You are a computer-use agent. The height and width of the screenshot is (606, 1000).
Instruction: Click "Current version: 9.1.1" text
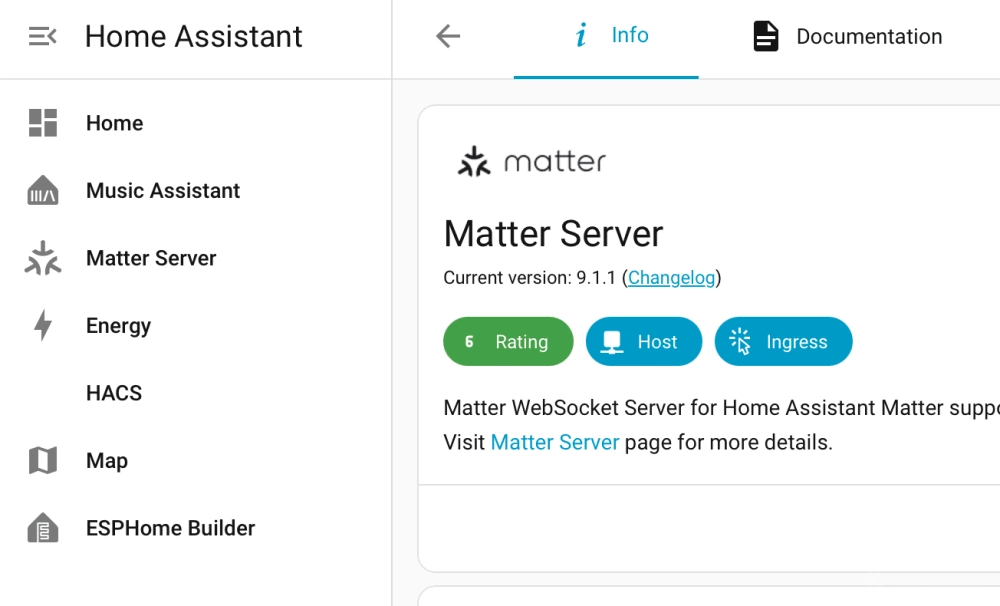click(x=529, y=278)
